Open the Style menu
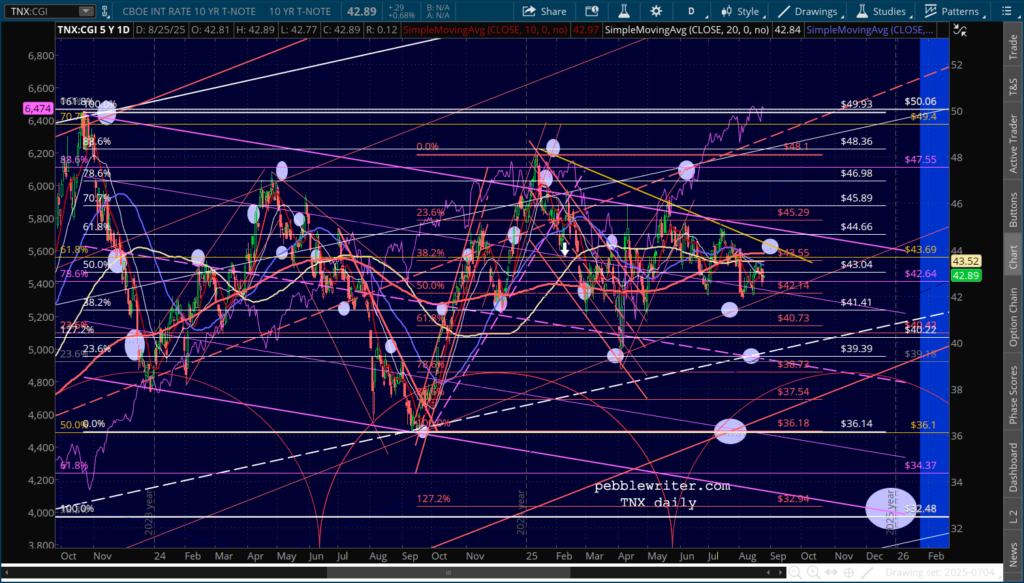This screenshot has height=583, width=1024. (x=742, y=11)
